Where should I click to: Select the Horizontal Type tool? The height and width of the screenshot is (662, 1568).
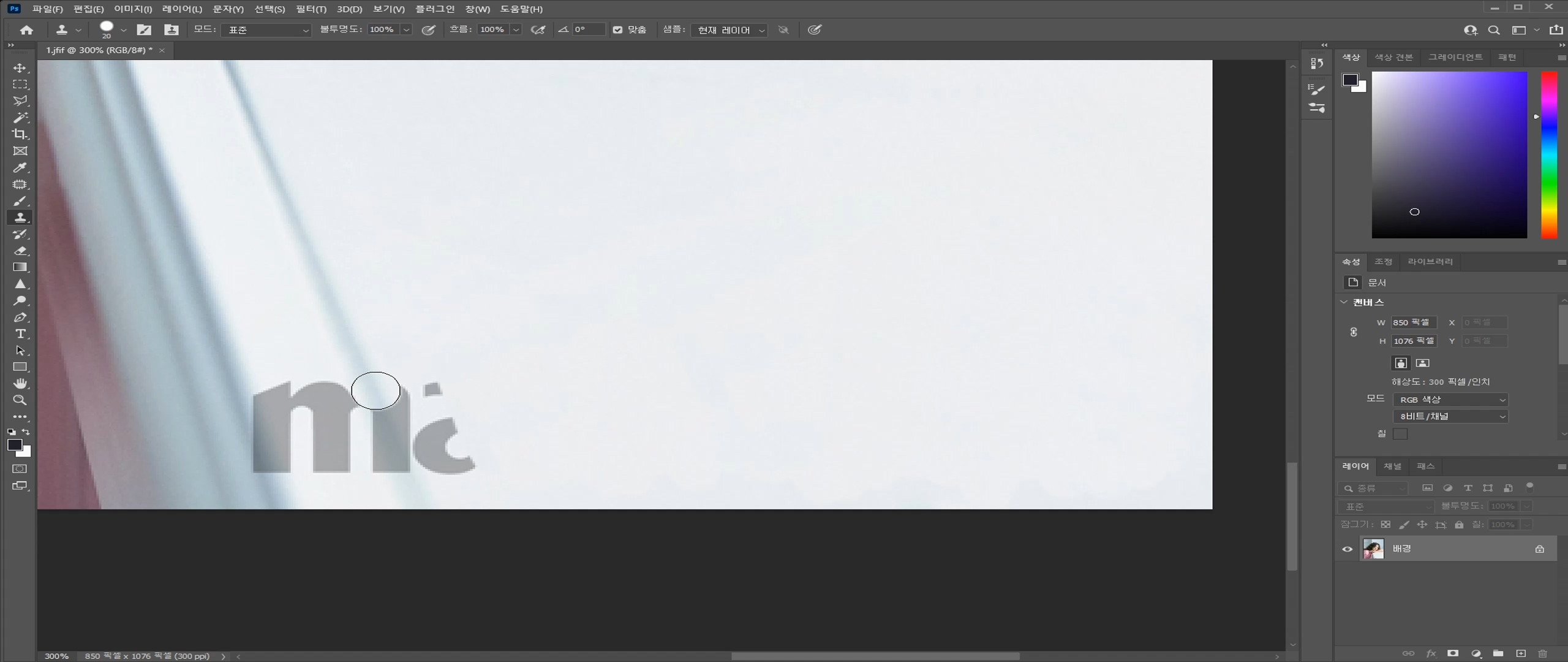point(20,334)
